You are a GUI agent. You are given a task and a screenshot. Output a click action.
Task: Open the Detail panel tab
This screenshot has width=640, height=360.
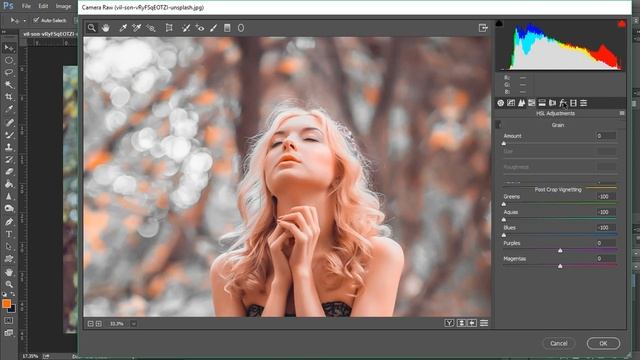(x=521, y=103)
